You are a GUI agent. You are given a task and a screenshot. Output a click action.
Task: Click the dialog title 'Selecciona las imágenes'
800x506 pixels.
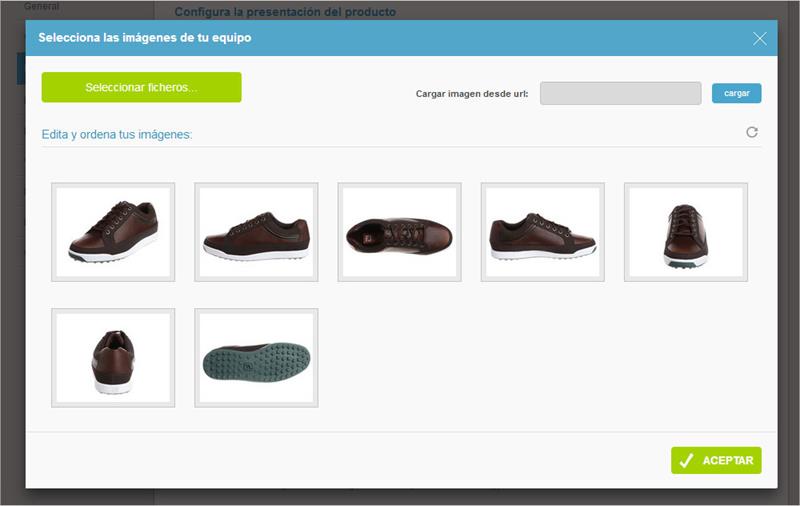(x=144, y=38)
